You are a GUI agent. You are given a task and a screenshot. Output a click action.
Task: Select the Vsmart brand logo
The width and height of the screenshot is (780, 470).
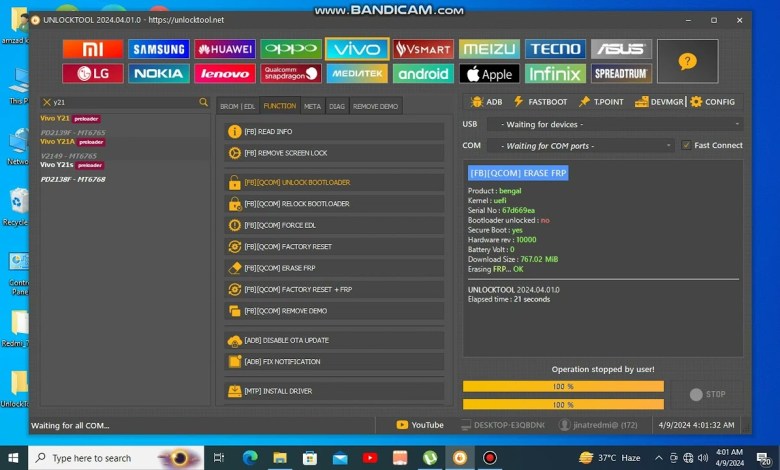(423, 49)
